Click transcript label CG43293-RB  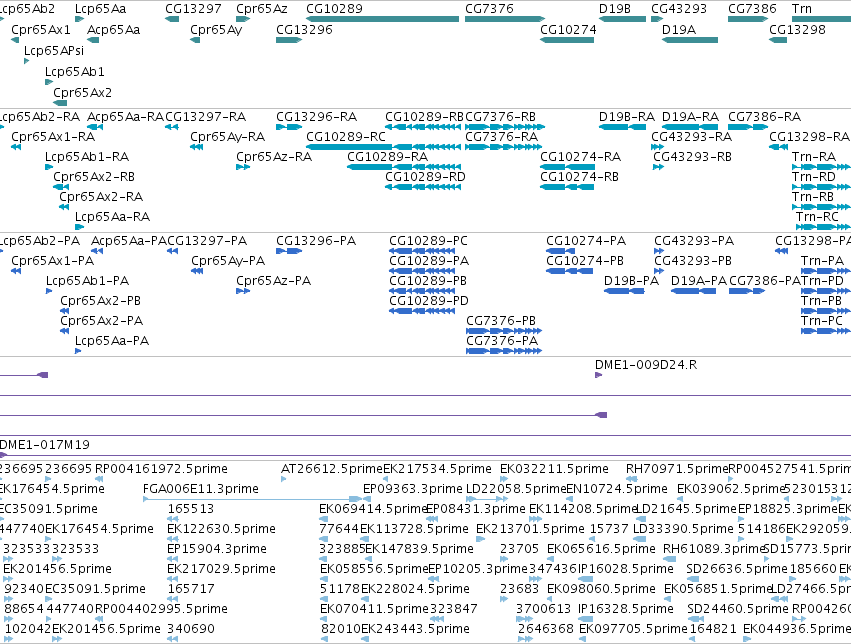pos(693,157)
